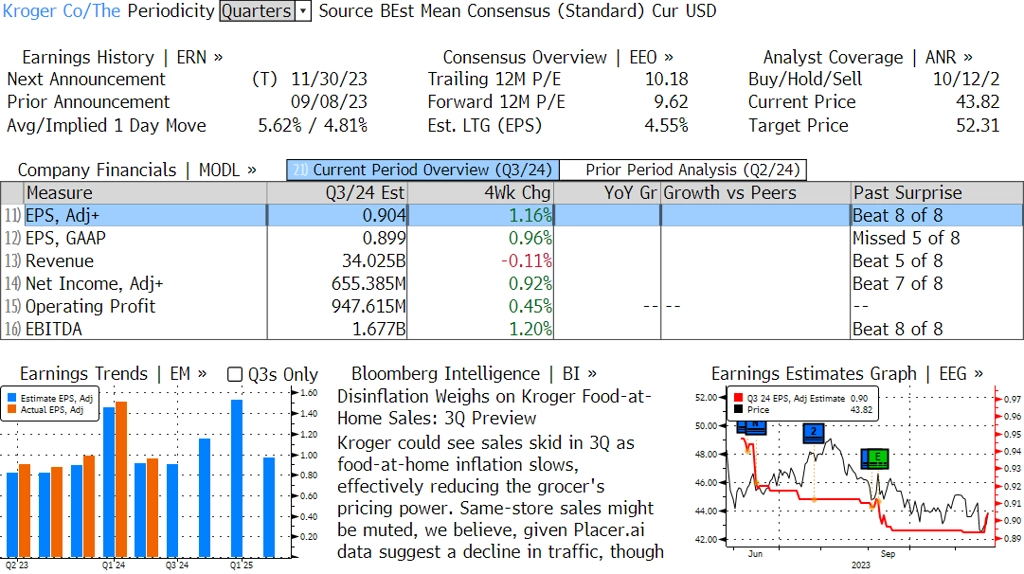The width and height of the screenshot is (1024, 574).
Task: Select row 12 EPS, GAAP
Action: tap(512, 238)
